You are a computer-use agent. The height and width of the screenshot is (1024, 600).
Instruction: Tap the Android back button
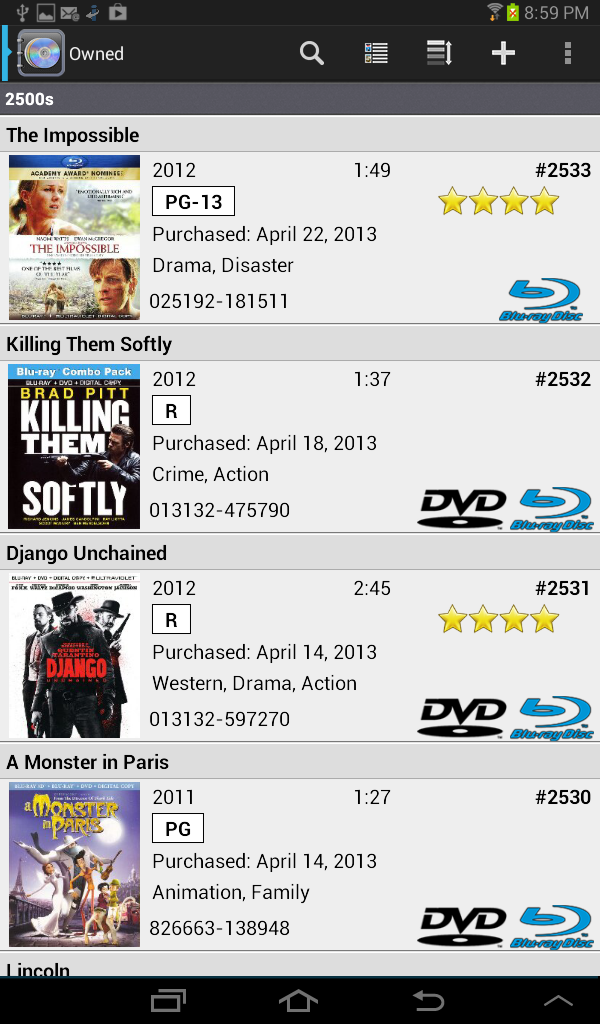click(x=429, y=1000)
